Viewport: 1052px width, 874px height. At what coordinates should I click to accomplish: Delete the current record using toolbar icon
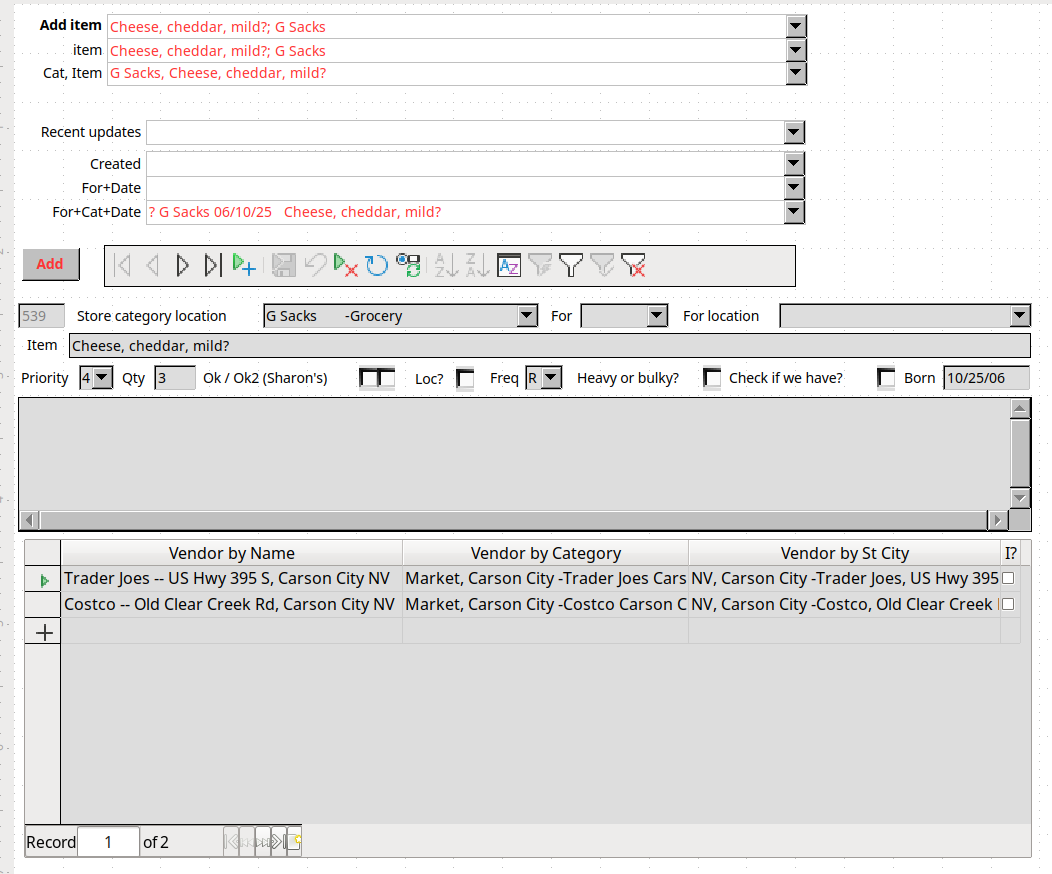click(345, 265)
